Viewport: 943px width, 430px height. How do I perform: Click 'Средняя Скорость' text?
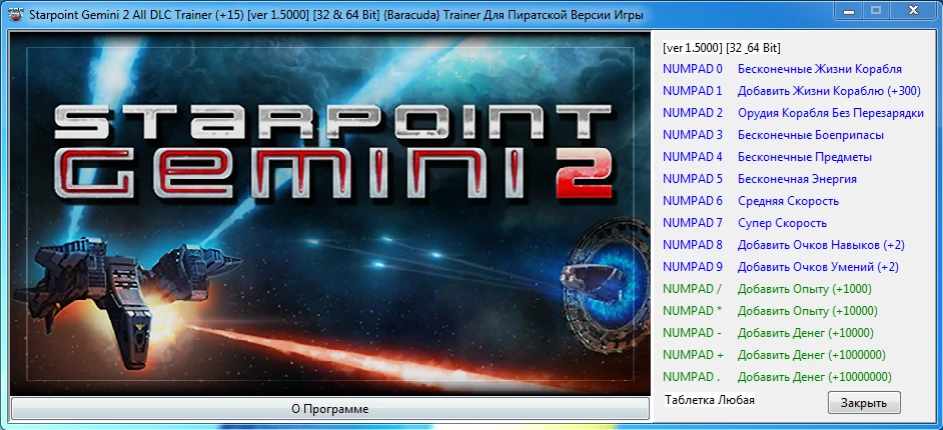coord(788,201)
